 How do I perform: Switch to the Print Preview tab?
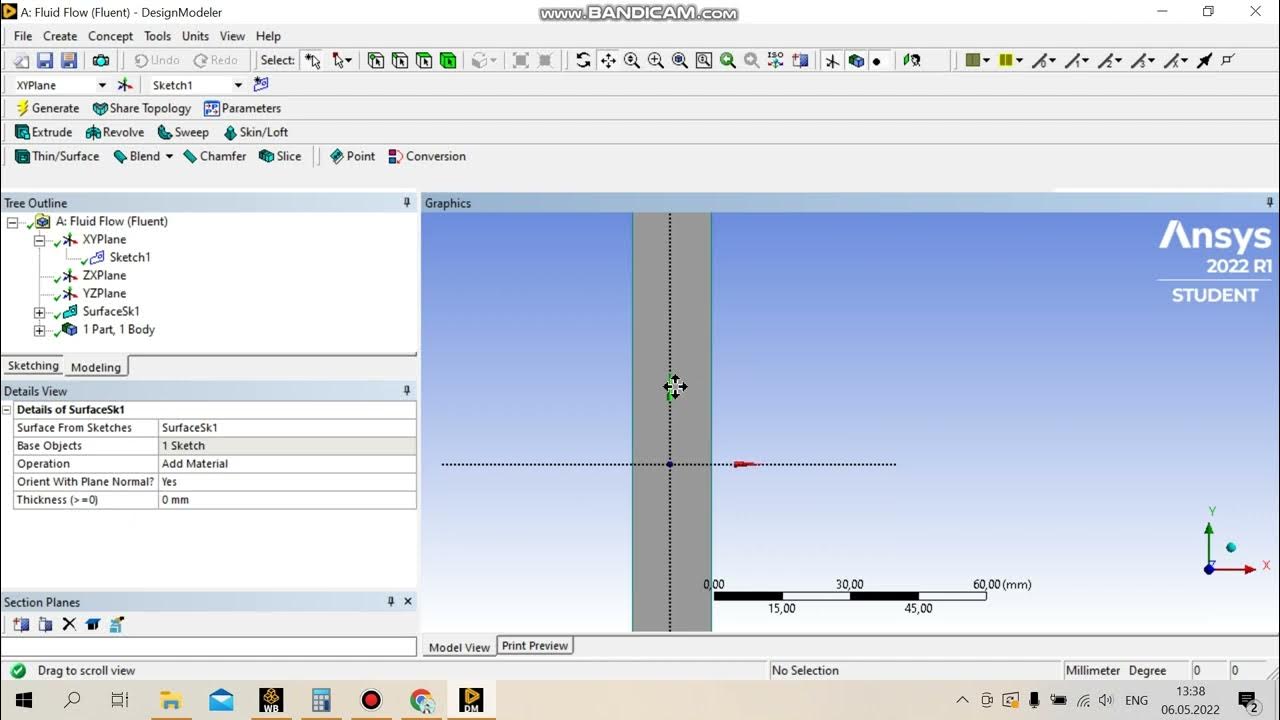tap(535, 646)
